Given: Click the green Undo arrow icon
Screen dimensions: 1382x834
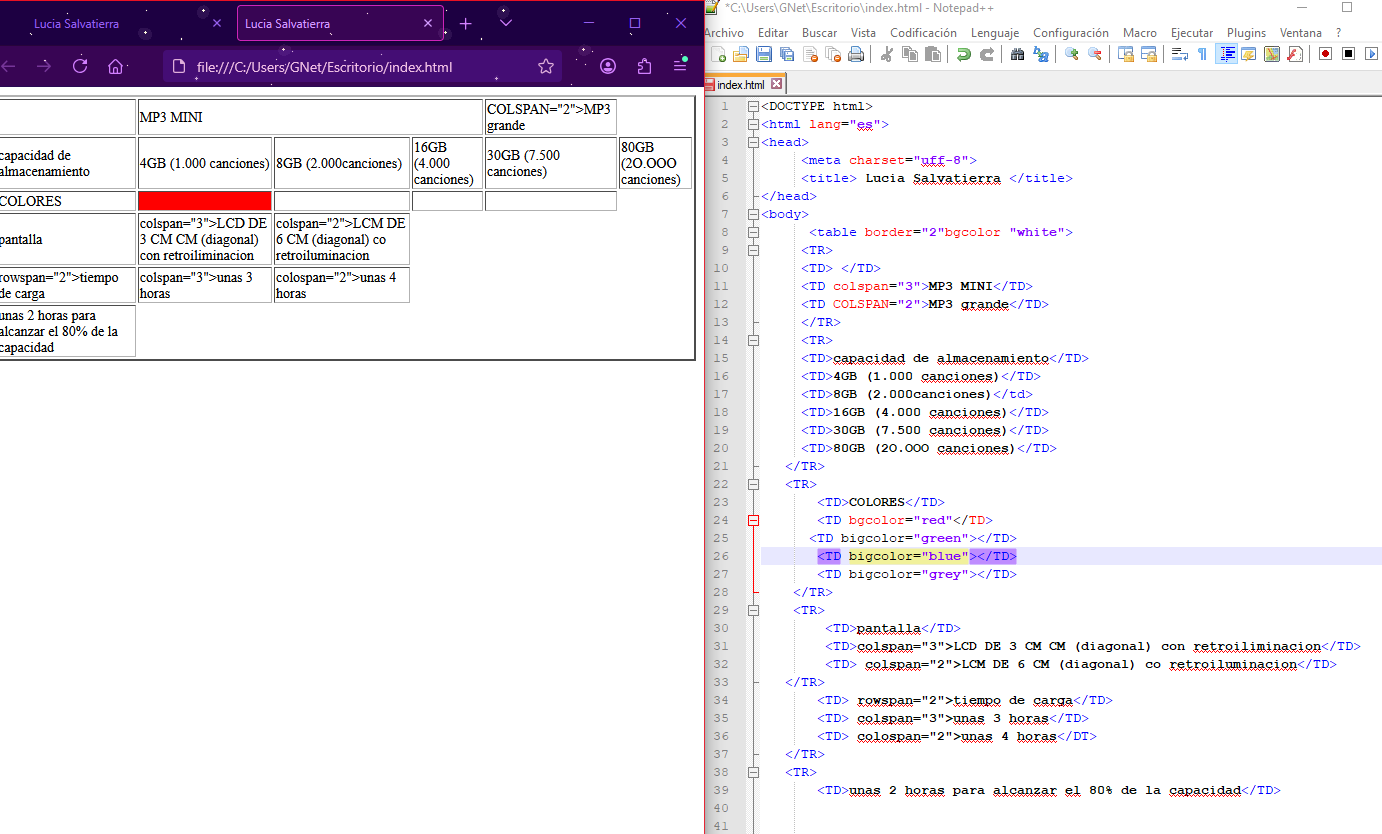Looking at the screenshot, I should [x=963, y=54].
